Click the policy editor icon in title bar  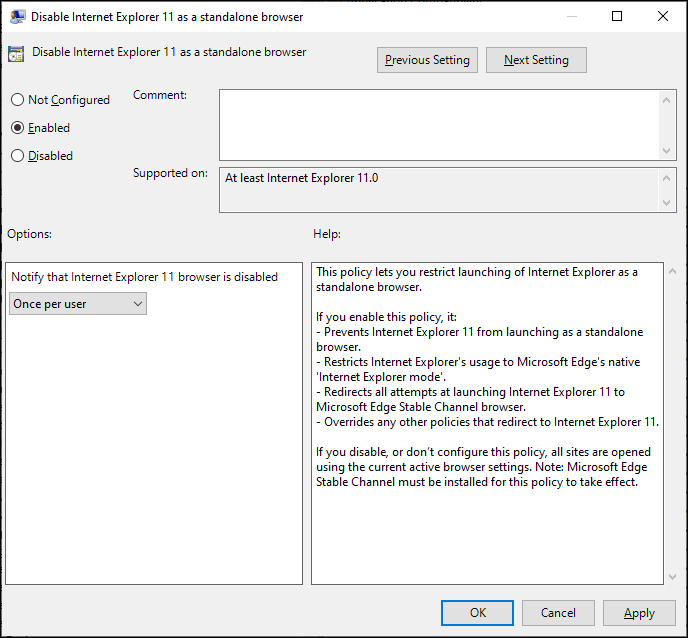coord(18,17)
